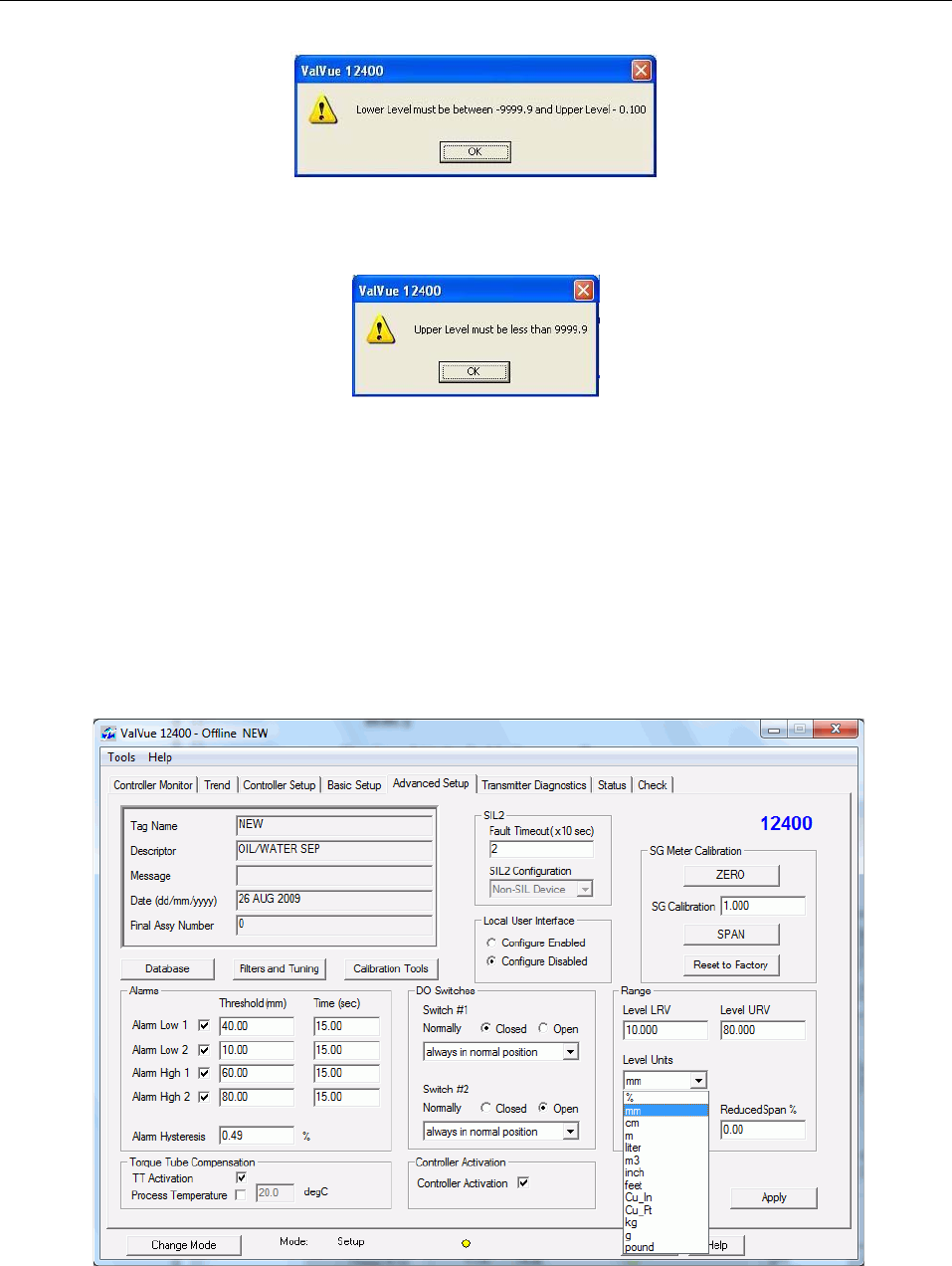The height and width of the screenshot is (1266, 952).
Task: Toggle Alarm High 1 checkbox
Action: (x=204, y=1073)
